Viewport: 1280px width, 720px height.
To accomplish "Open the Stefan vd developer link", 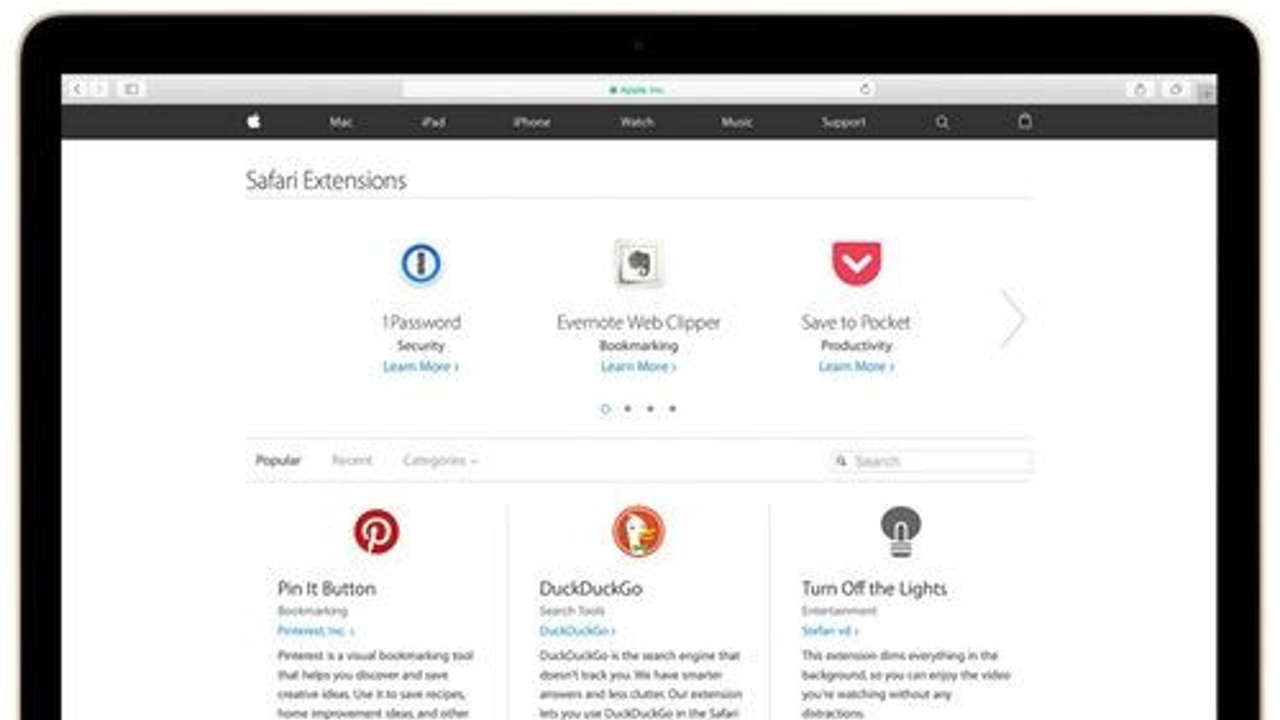I will tap(830, 631).
